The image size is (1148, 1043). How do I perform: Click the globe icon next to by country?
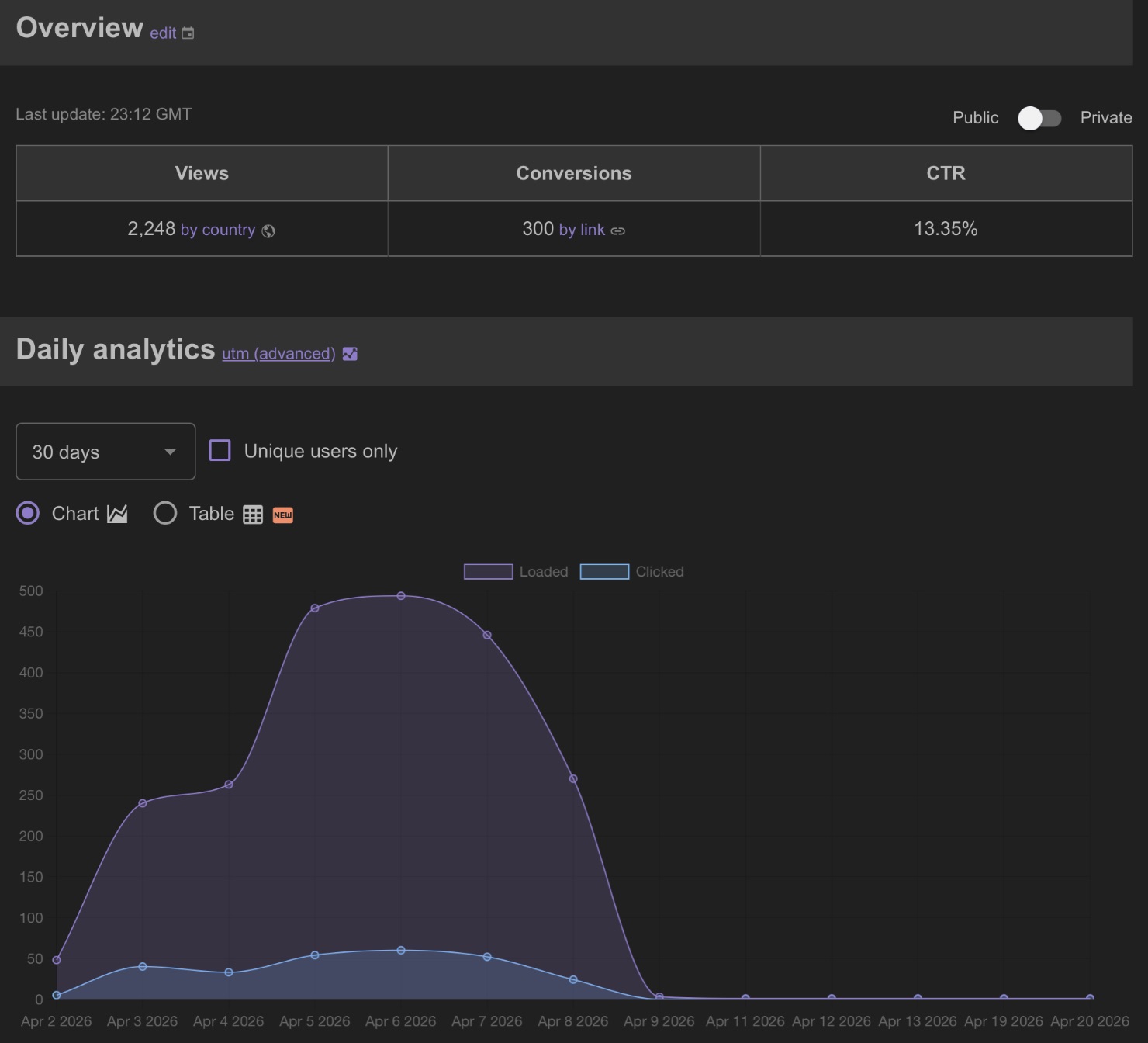coord(268,230)
